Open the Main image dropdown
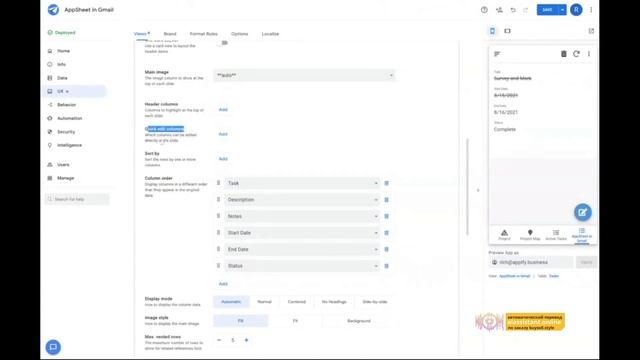Screen dimensions: 640x360 coord(304,76)
